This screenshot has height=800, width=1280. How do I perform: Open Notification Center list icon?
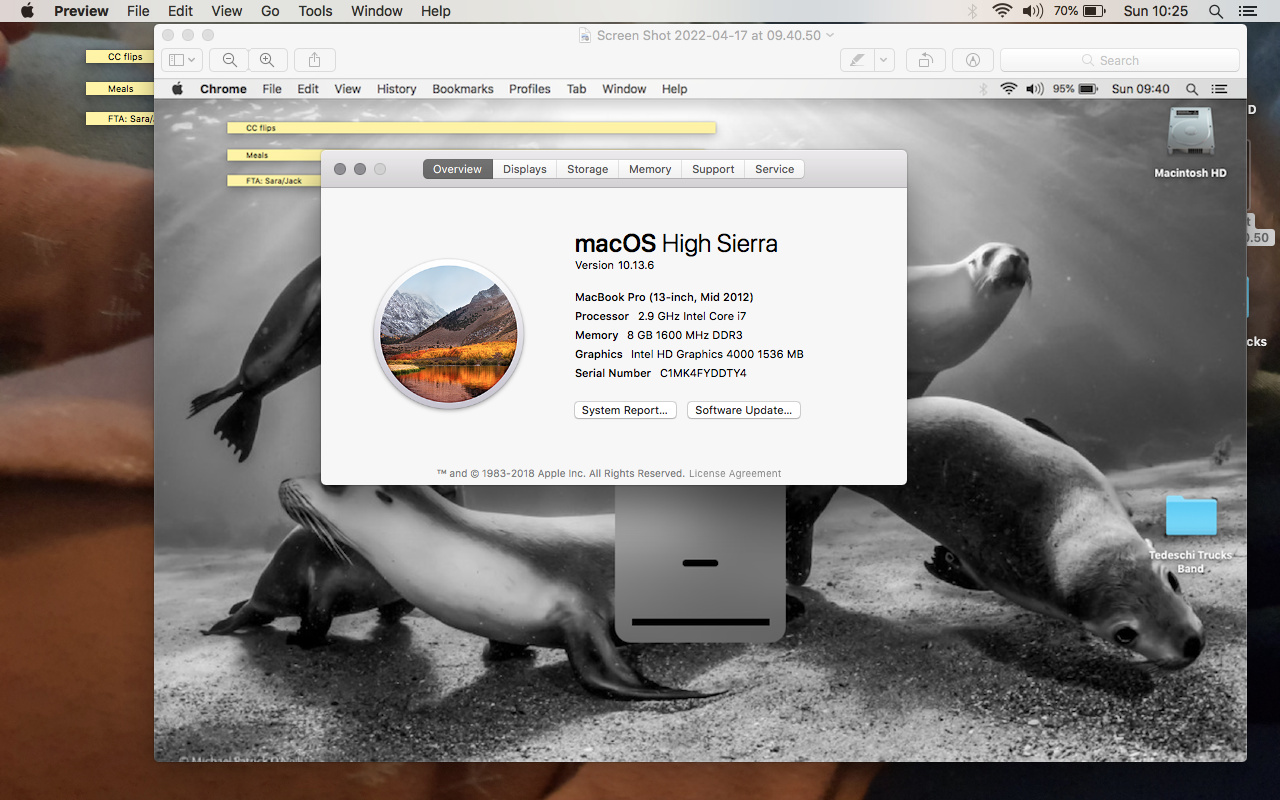coord(1246,11)
